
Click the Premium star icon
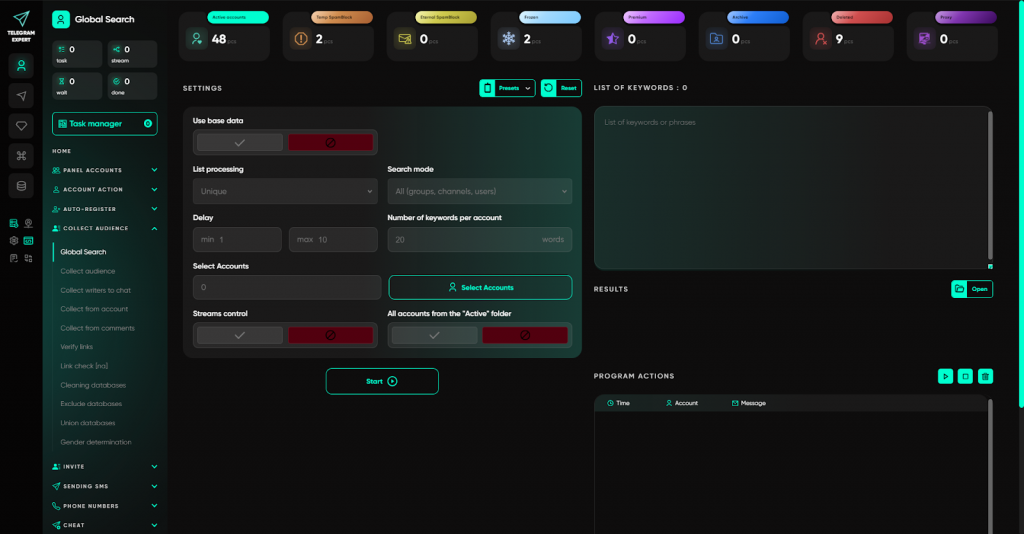coord(612,39)
